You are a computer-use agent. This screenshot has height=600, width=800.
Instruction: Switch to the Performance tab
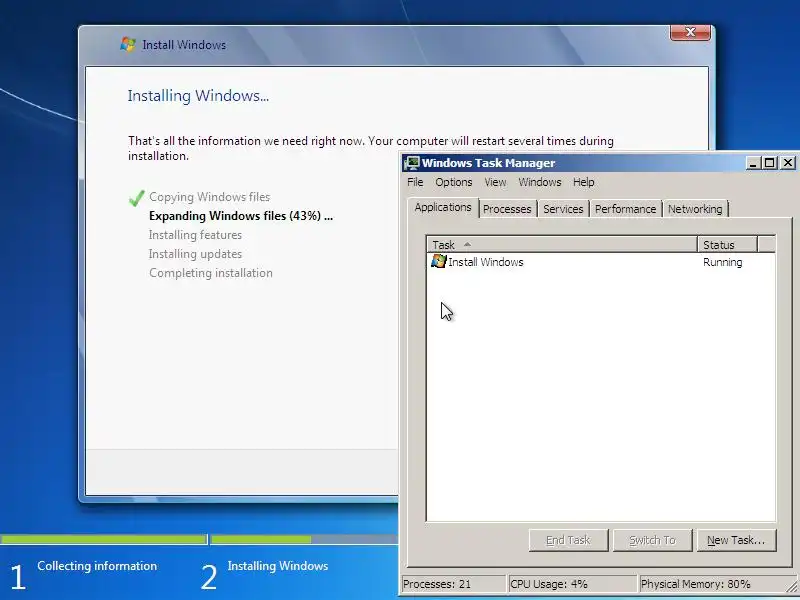tap(626, 209)
